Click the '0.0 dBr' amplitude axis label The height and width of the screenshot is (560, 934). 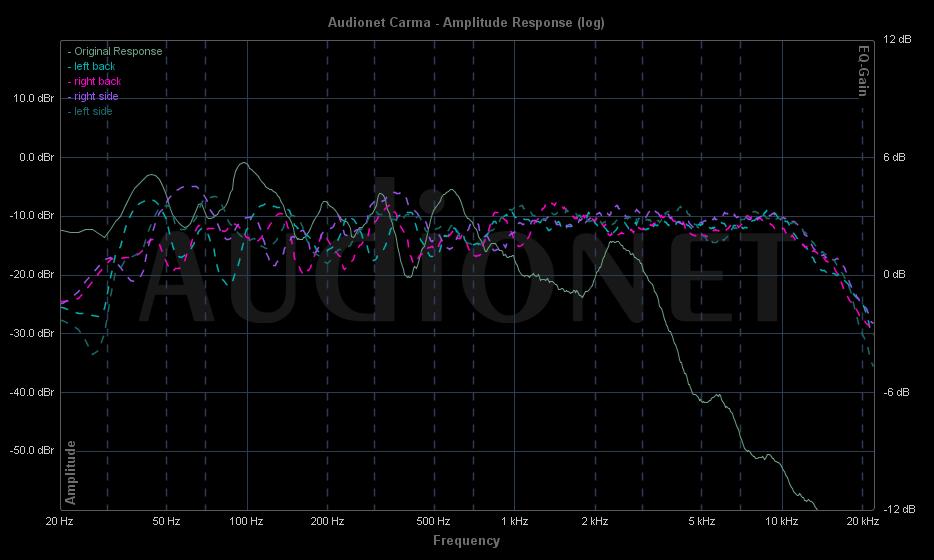pos(36,157)
